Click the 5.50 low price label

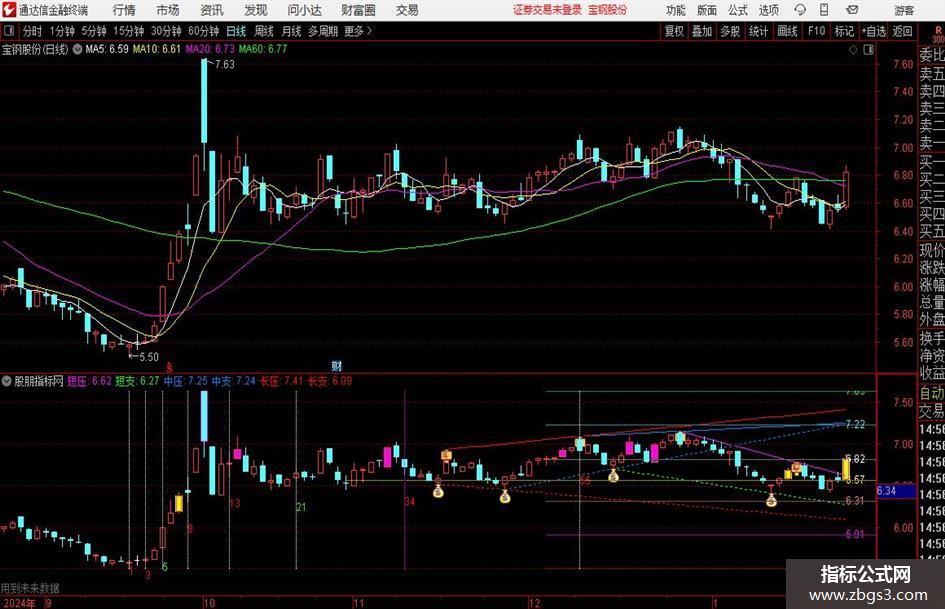[x=148, y=357]
